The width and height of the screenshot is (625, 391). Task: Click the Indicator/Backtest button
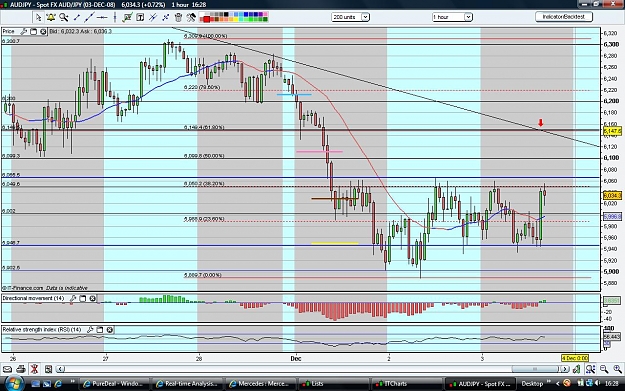[x=564, y=17]
